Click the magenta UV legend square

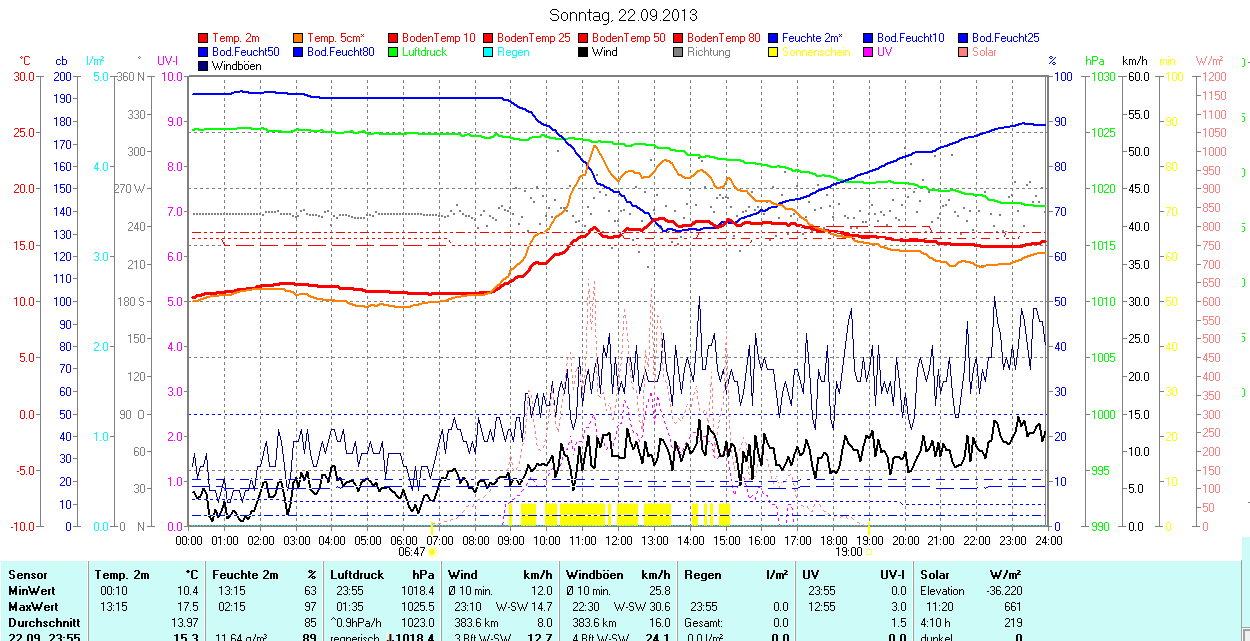click(869, 52)
